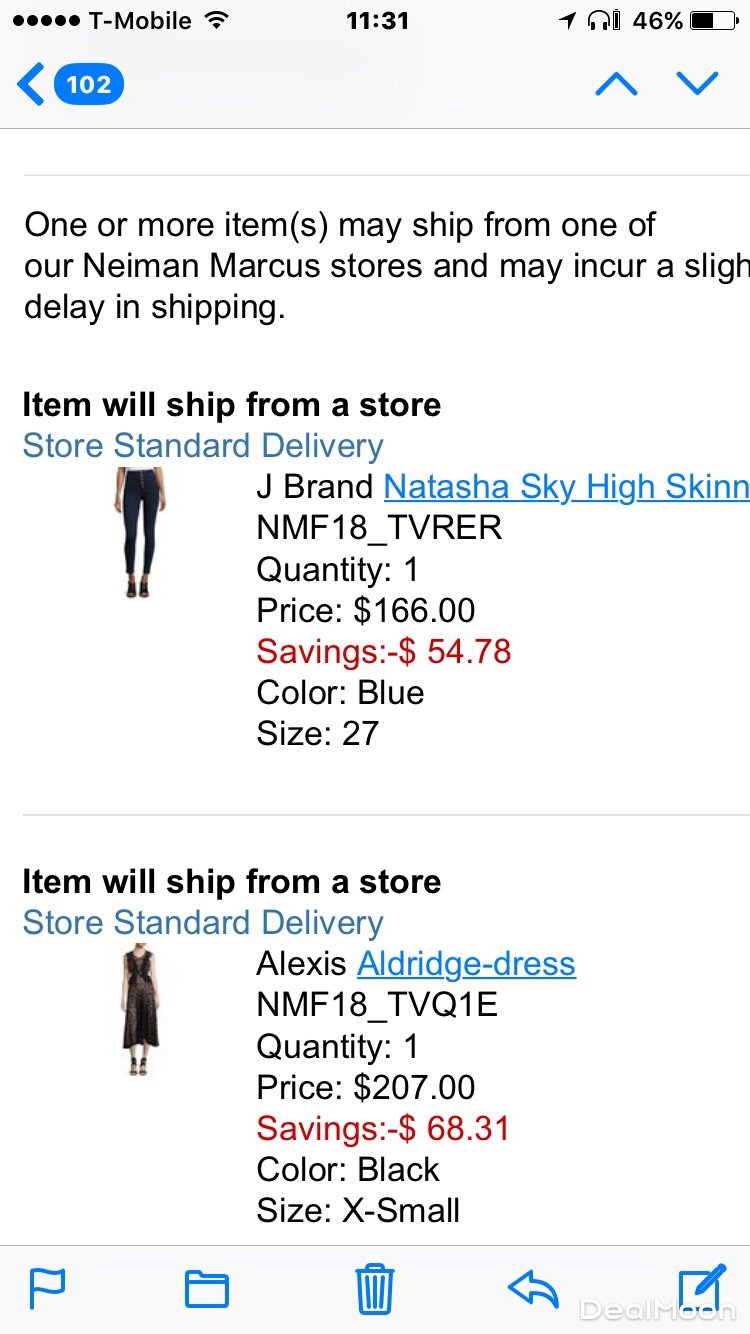The height and width of the screenshot is (1334, 750).
Task: Tap the reply arrow icon
Action: (x=533, y=1288)
